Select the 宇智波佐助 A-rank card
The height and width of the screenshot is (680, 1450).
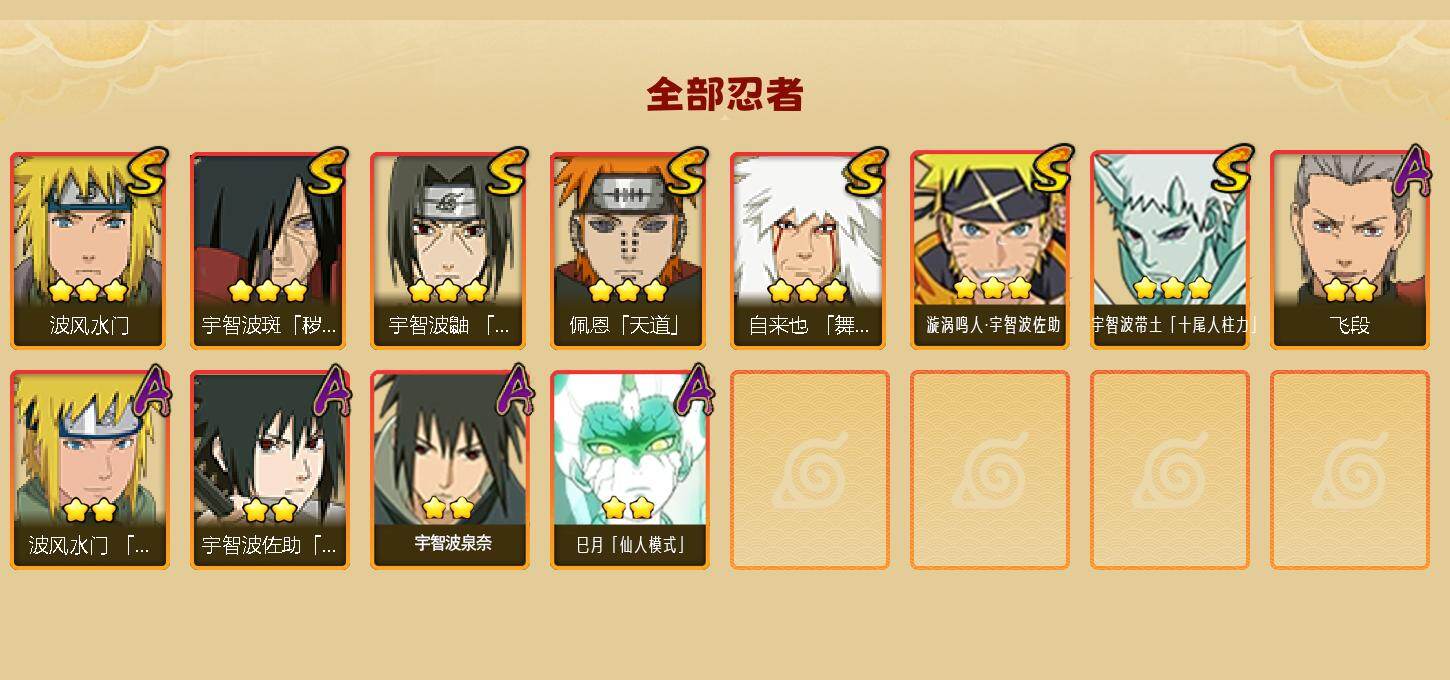click(268, 470)
